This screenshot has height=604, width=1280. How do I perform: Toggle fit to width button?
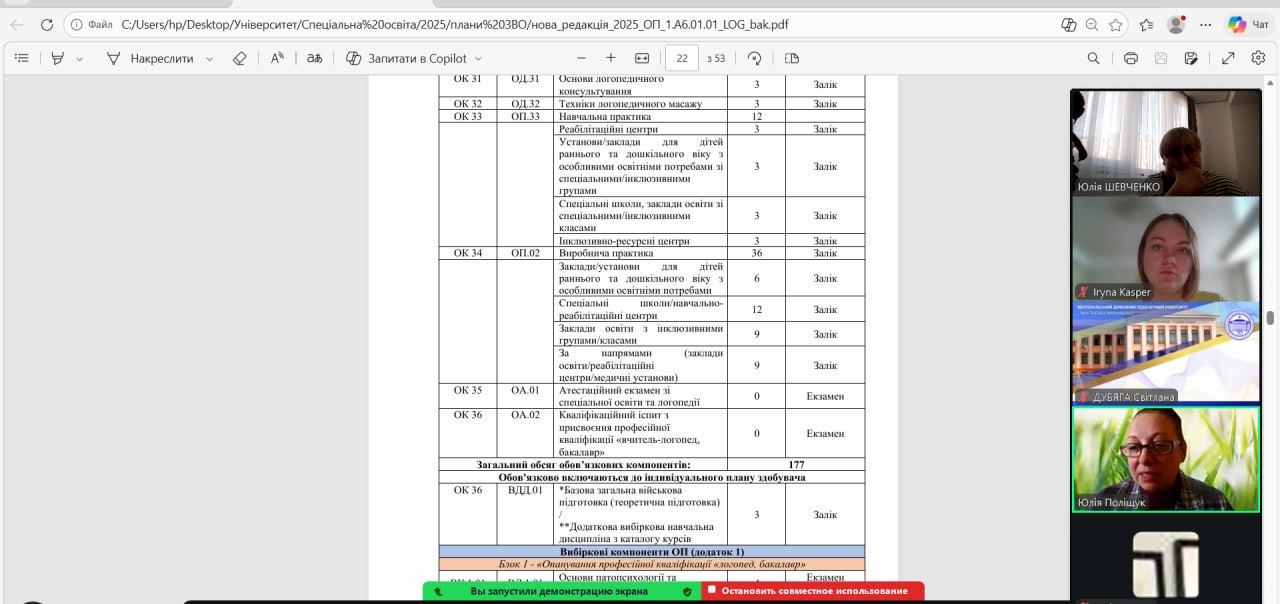click(x=642, y=58)
